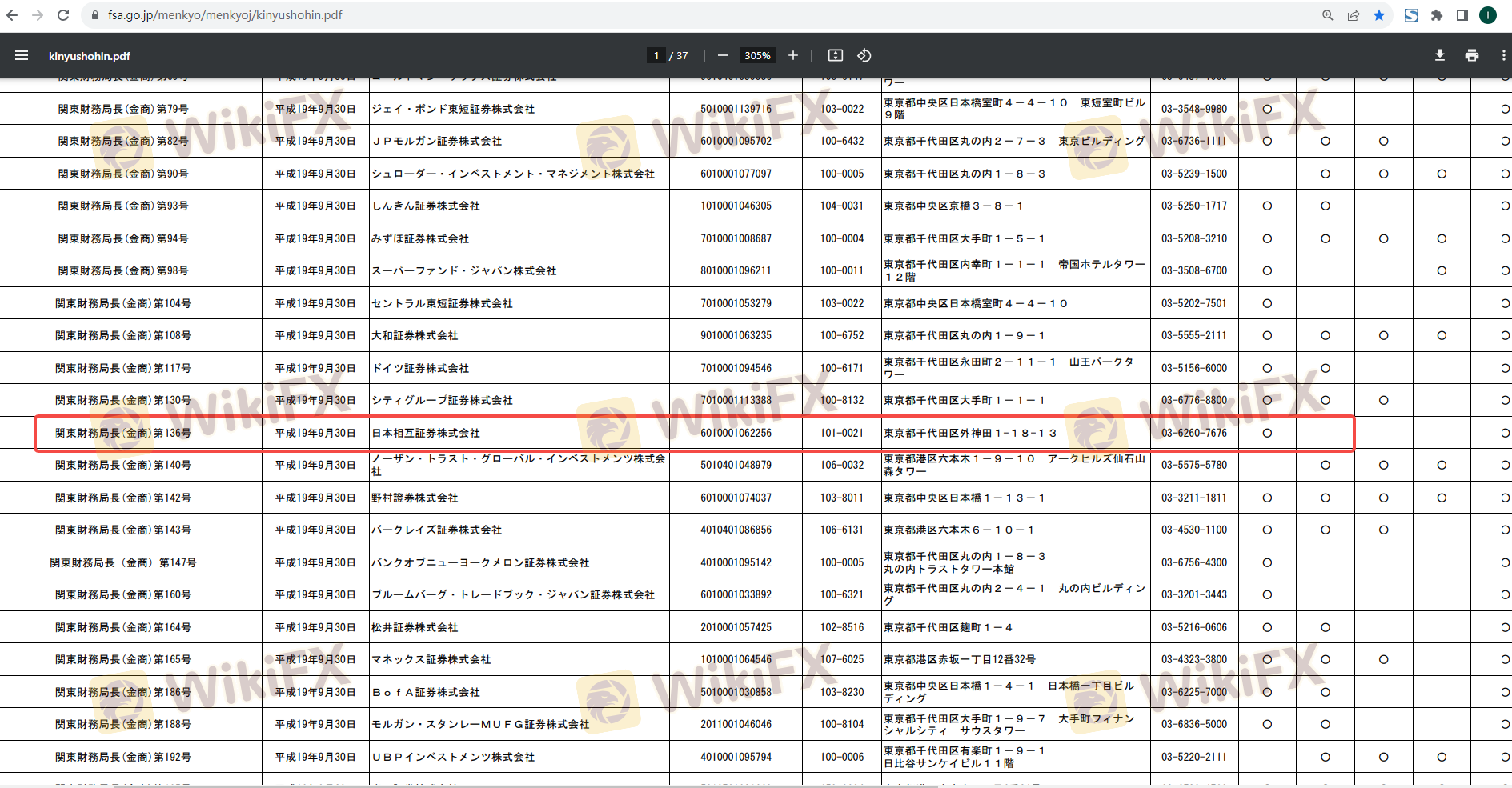Click the page number input field
This screenshot has width=1512, height=788.
(656, 55)
